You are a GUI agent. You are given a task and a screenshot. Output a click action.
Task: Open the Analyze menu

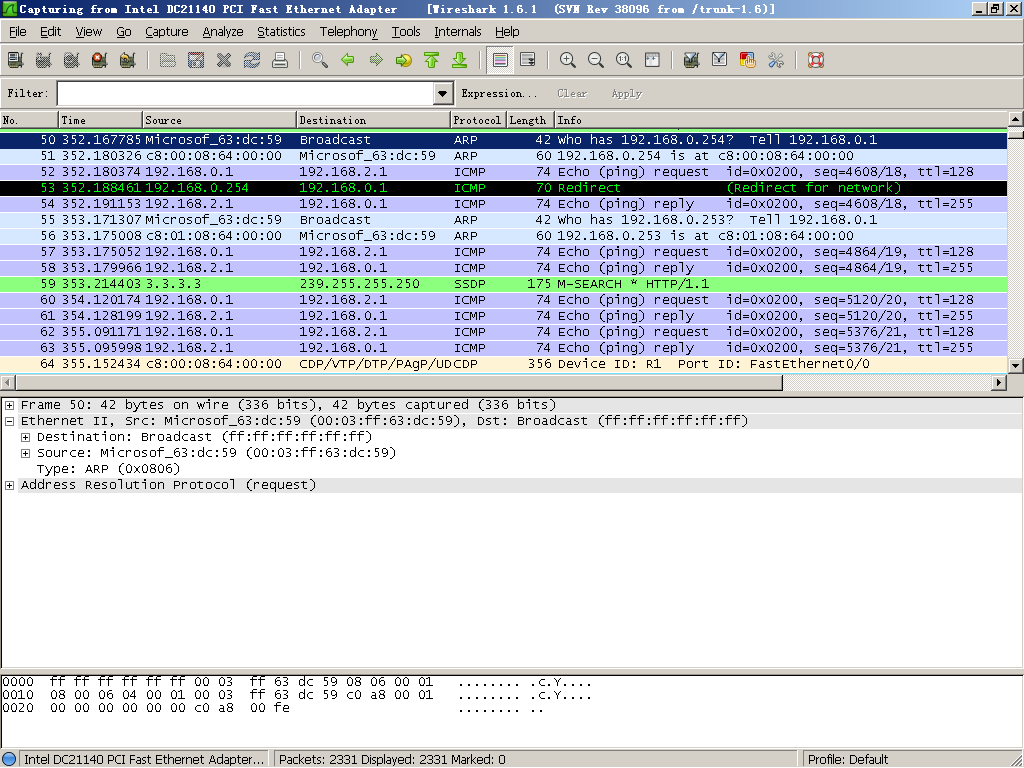tap(223, 32)
